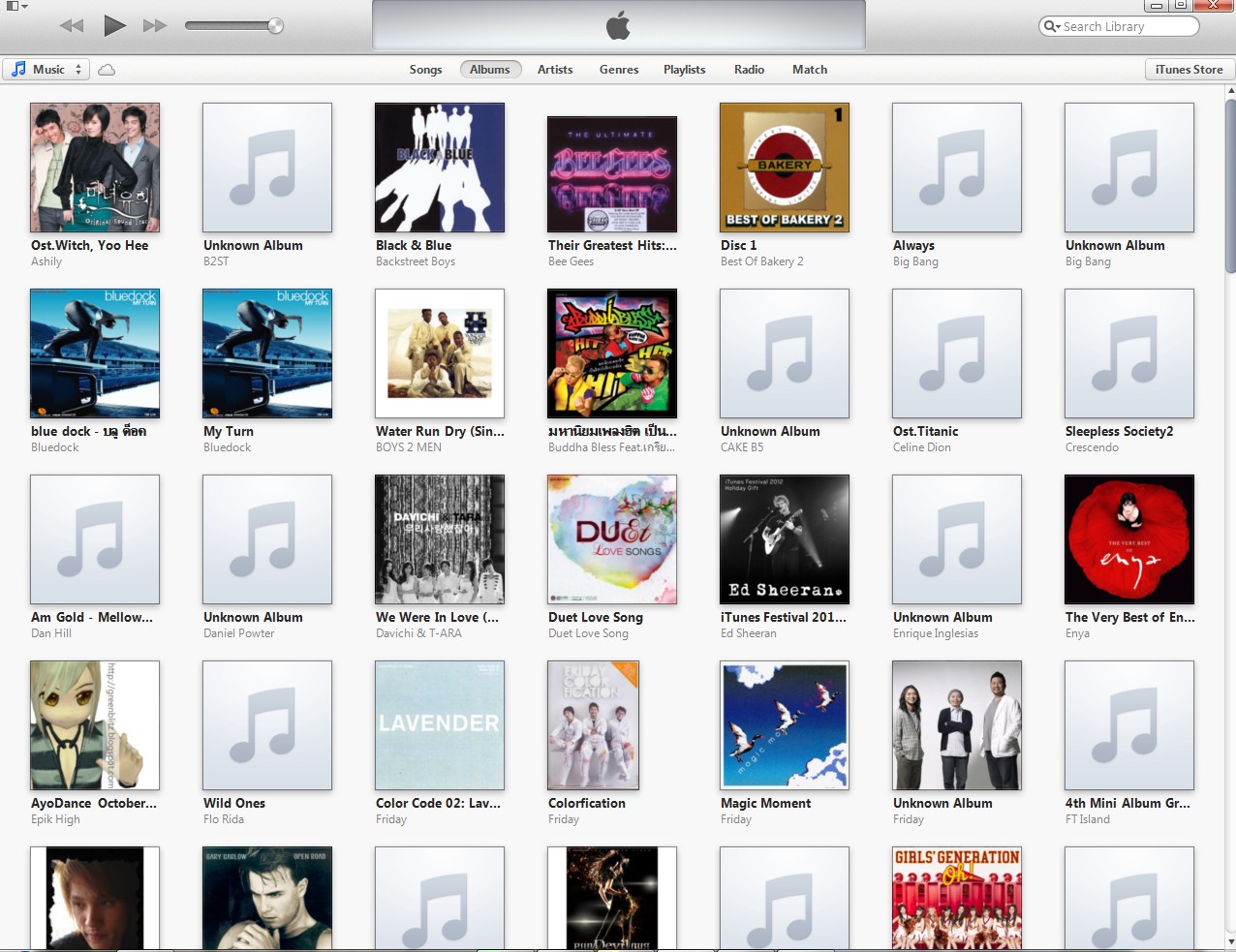Open the Colorfication album cover
1236x952 pixels.
593,725
